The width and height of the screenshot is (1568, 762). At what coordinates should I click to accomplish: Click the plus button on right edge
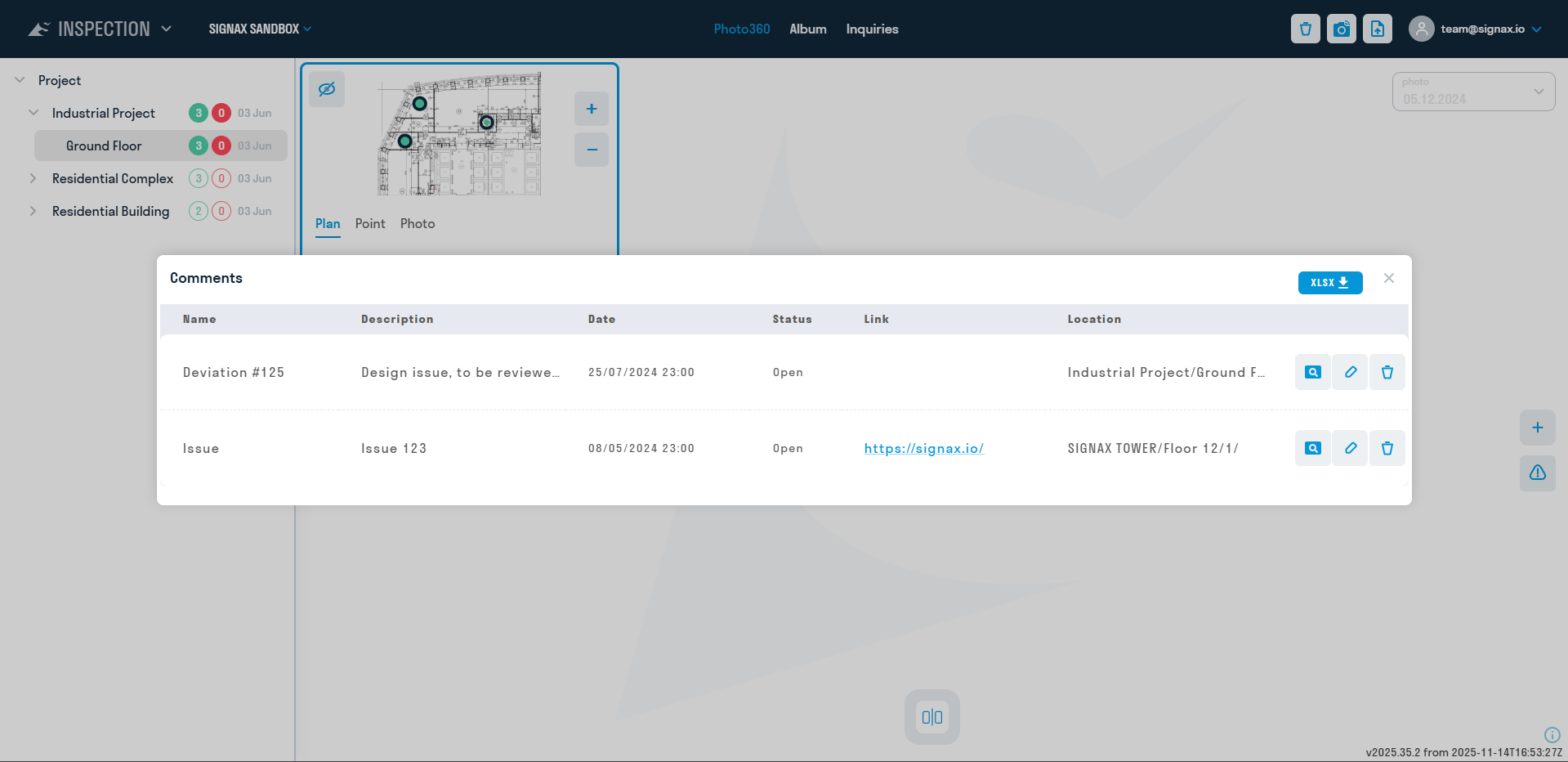coord(1537,428)
